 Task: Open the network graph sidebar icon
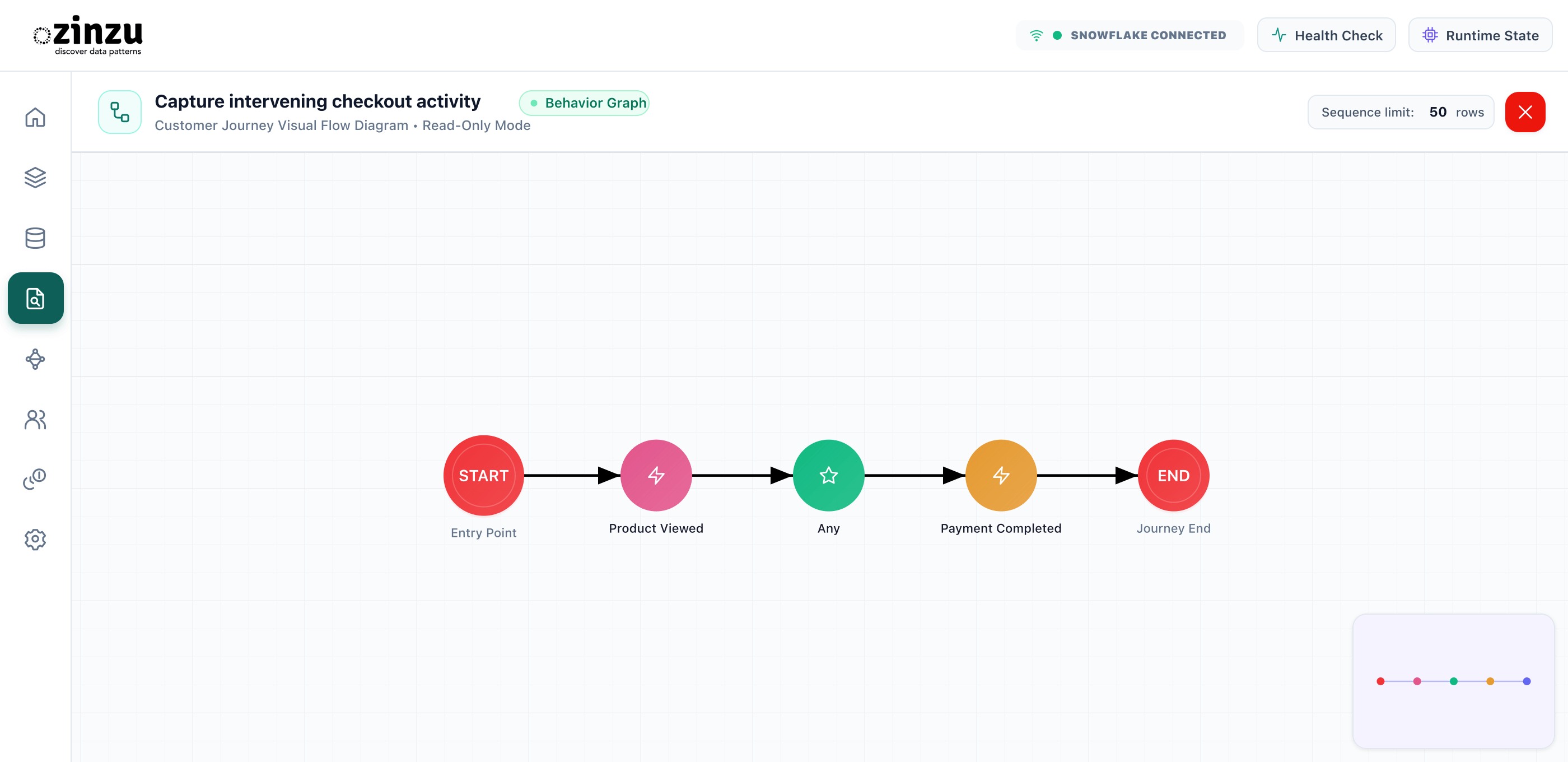tap(35, 359)
